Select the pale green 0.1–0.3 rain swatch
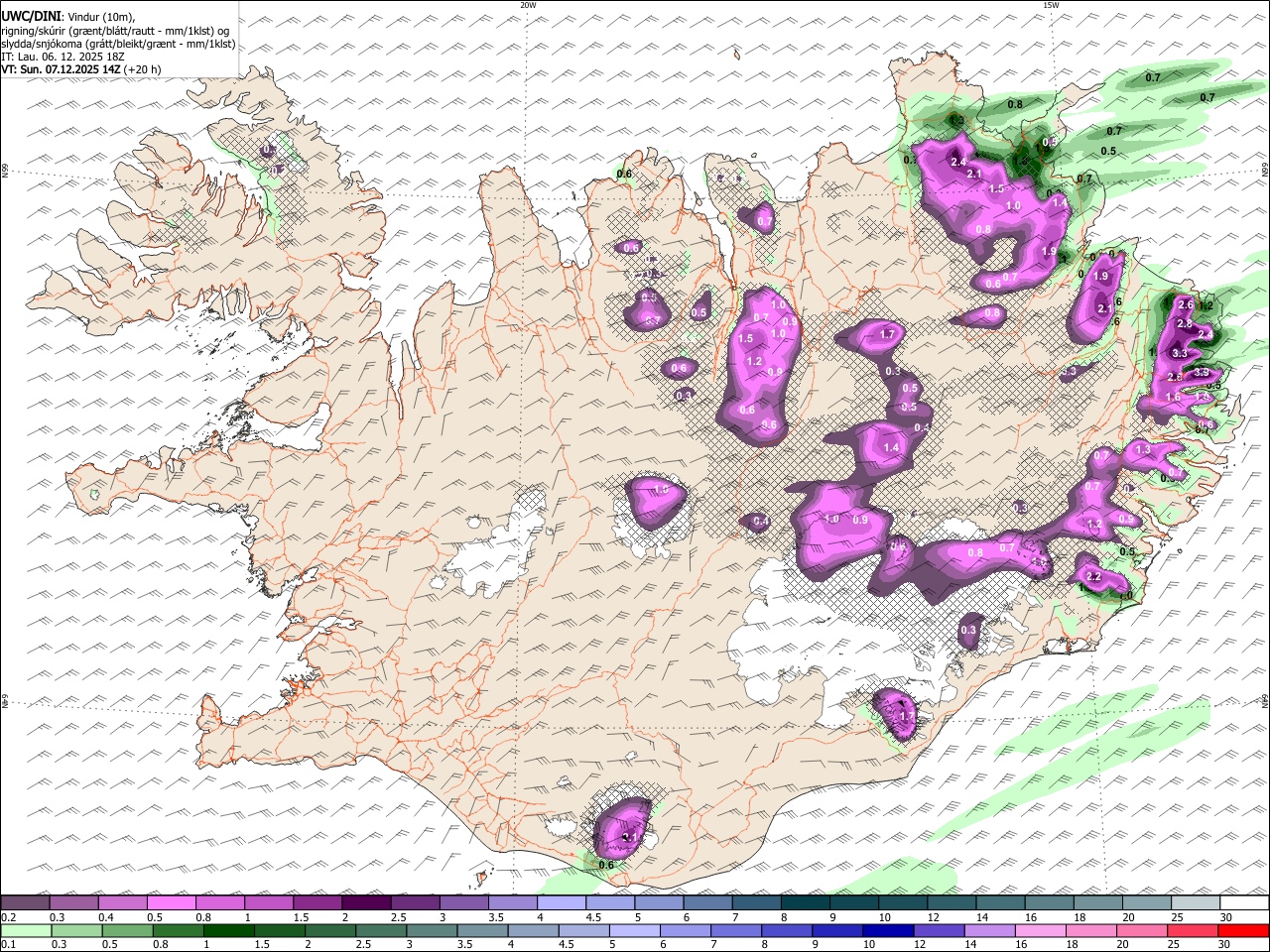This screenshot has width=1270, height=952. (x=26, y=931)
